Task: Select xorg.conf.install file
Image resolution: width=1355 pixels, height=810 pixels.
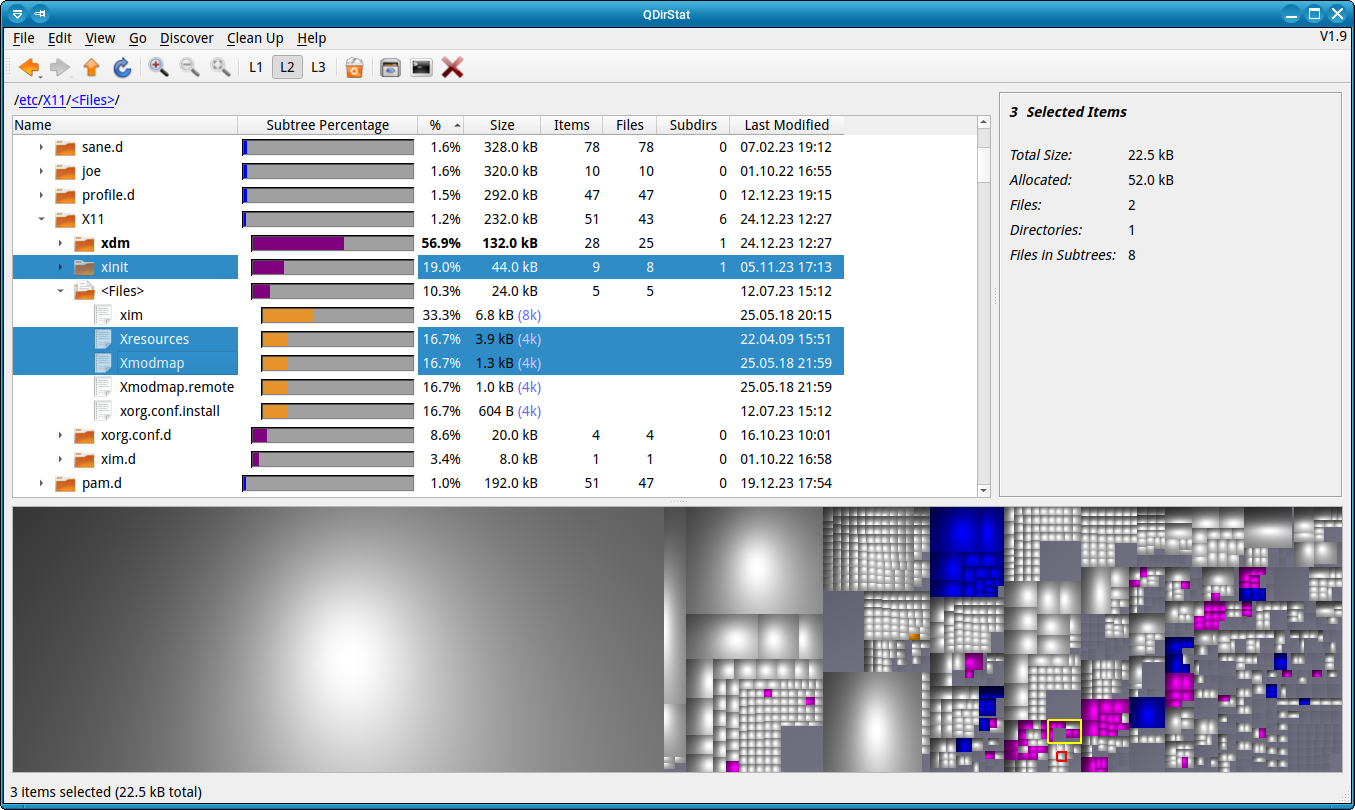Action: [428, 411]
